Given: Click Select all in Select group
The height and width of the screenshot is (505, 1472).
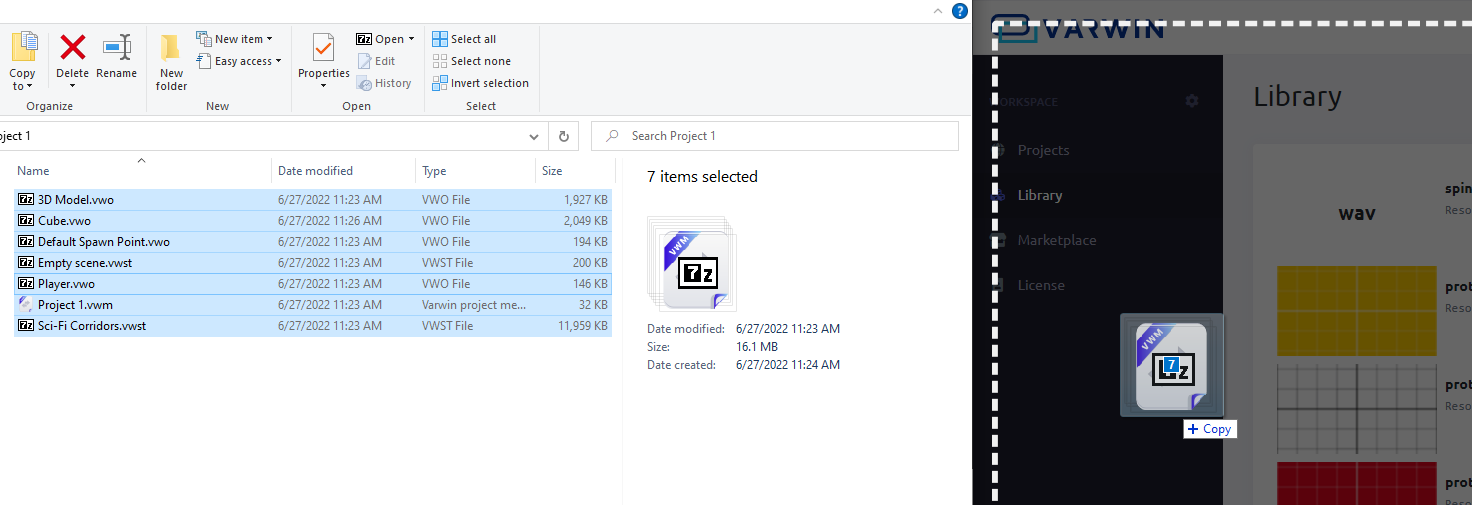Looking at the screenshot, I should [x=464, y=39].
